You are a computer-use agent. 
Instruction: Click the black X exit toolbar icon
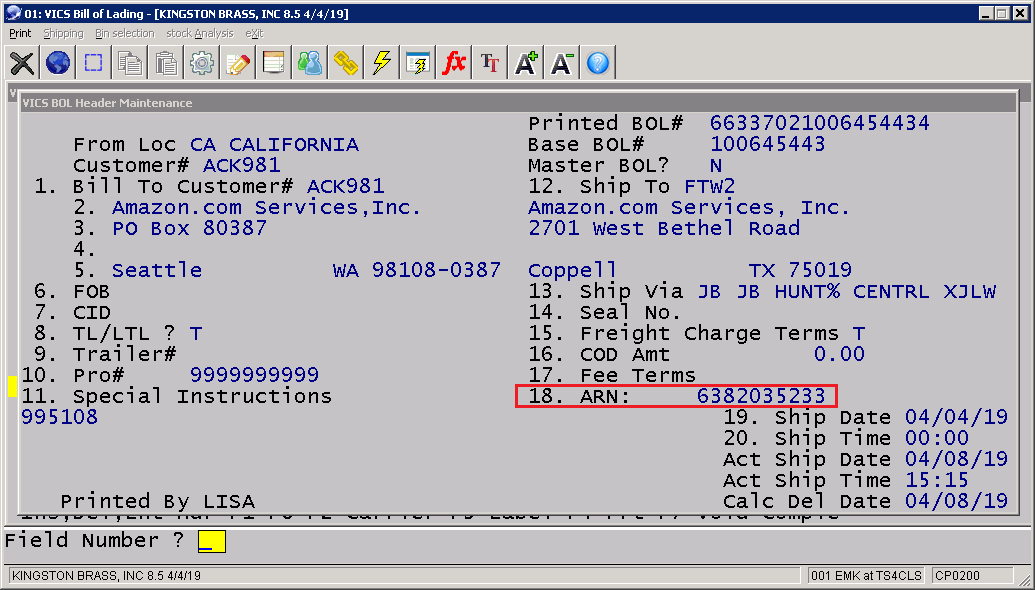click(x=22, y=63)
